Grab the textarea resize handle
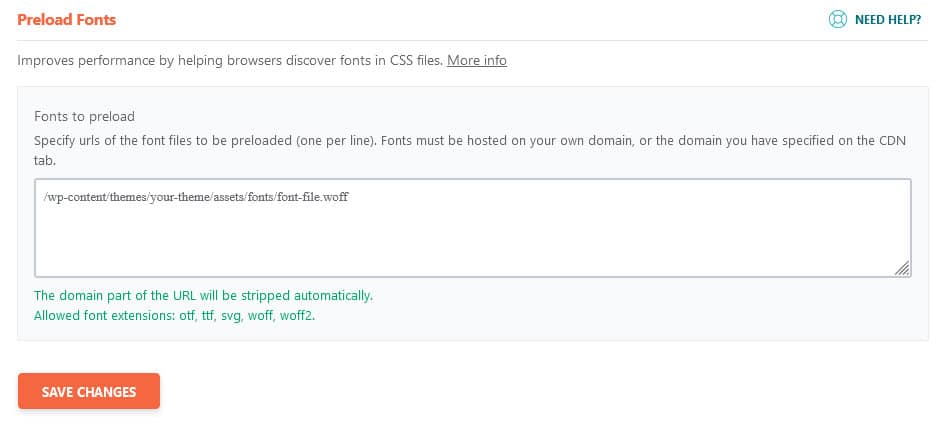The width and height of the screenshot is (947, 422). (x=902, y=267)
